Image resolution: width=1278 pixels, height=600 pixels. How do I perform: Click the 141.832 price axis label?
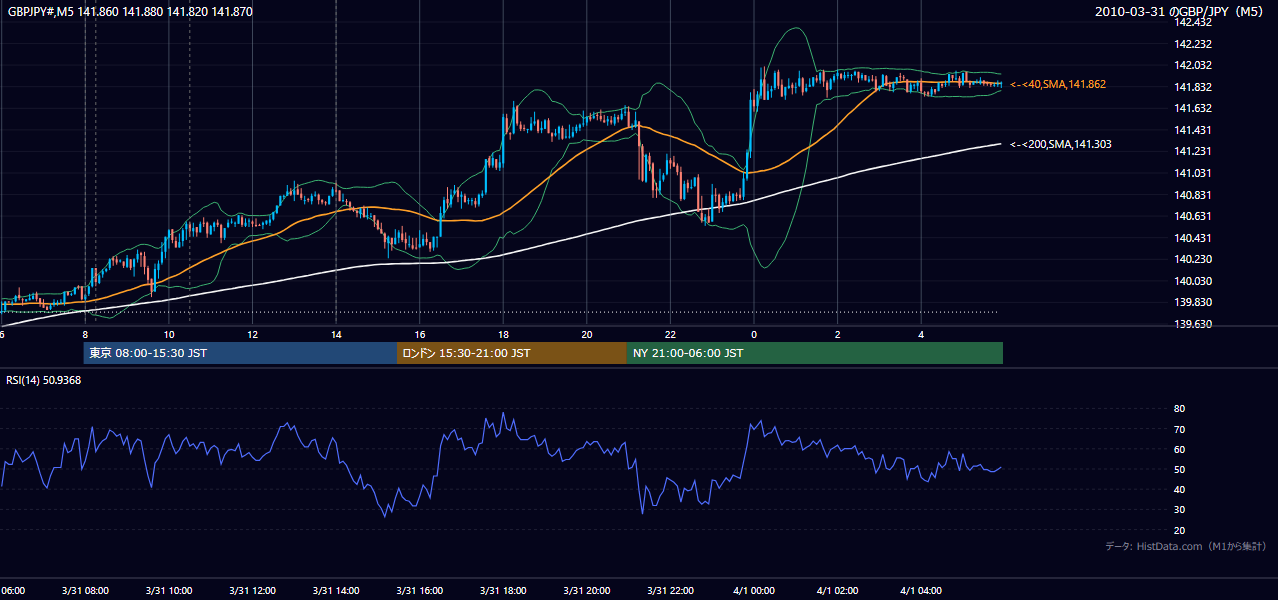1194,87
